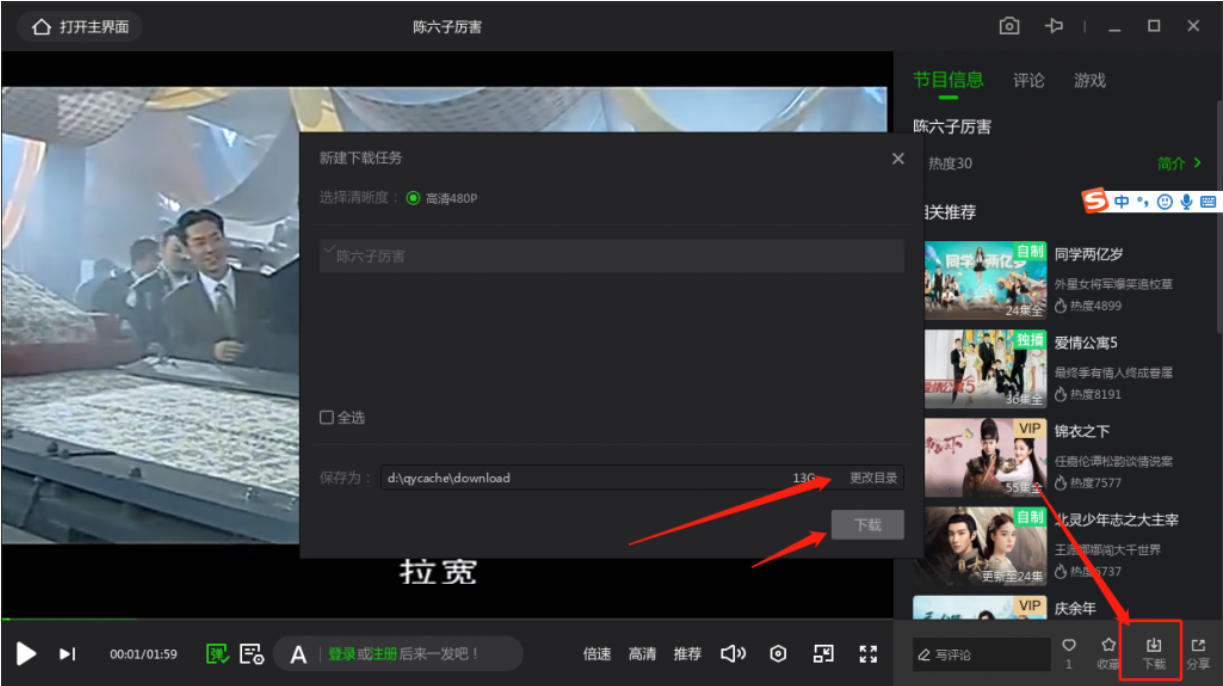This screenshot has height=686, width=1223.
Task: Open the 倍速 playback speed menu
Action: tap(597, 654)
